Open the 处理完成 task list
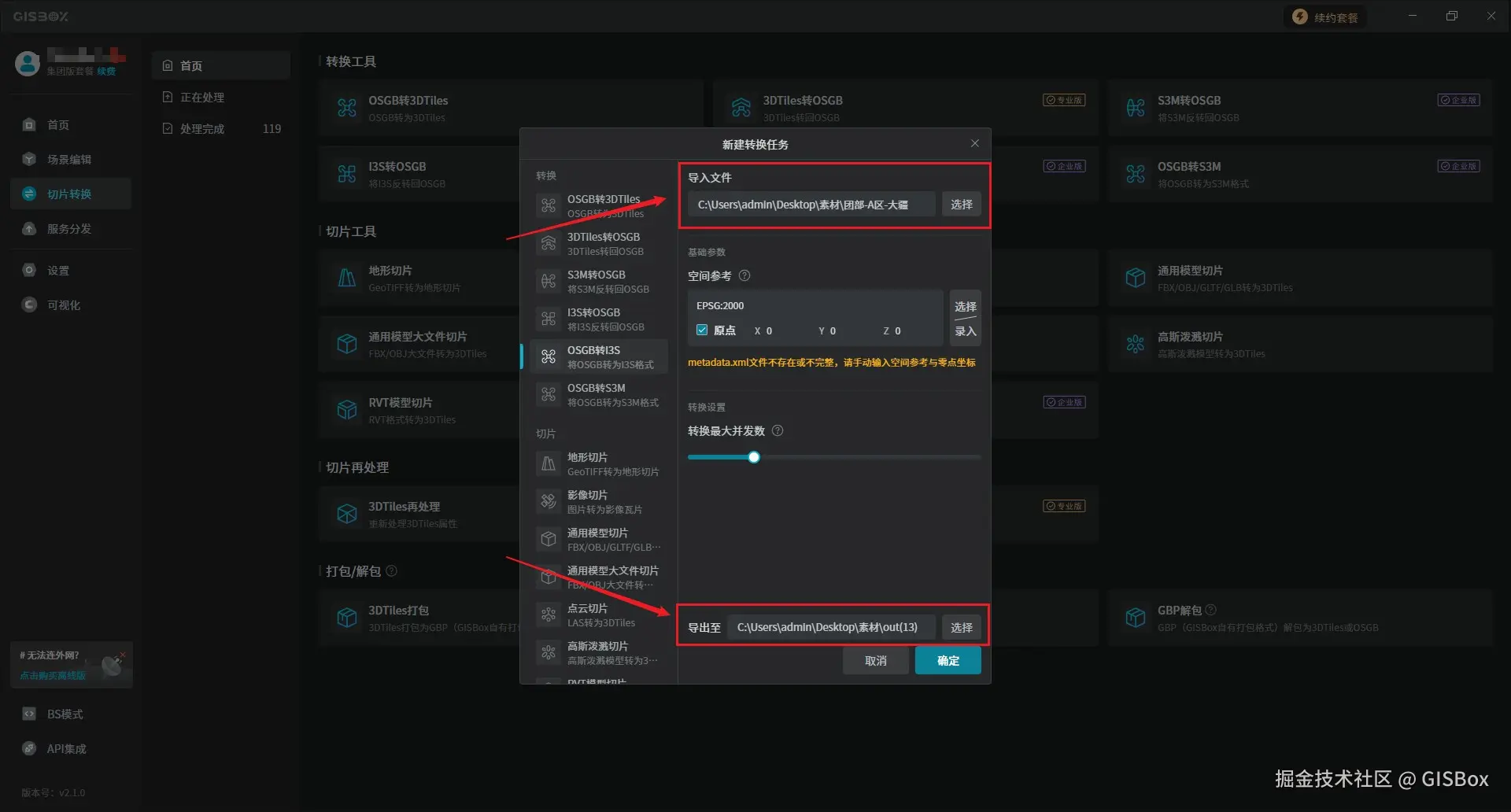Viewport: 1511px width, 812px height. coord(220,128)
